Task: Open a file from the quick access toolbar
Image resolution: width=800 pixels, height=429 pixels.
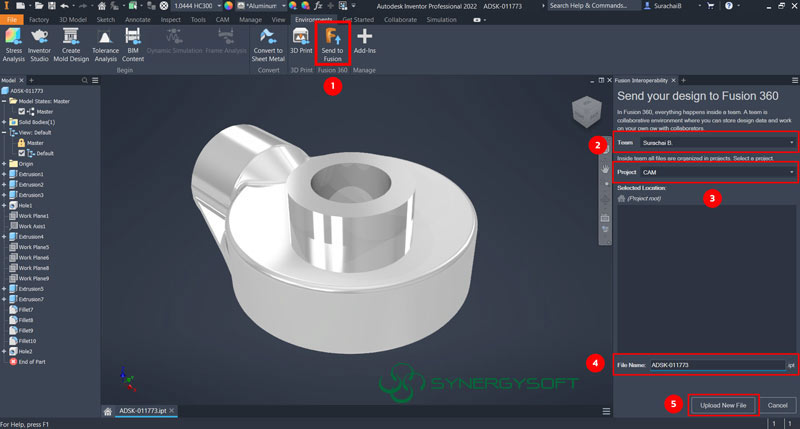Action: coord(39,6)
